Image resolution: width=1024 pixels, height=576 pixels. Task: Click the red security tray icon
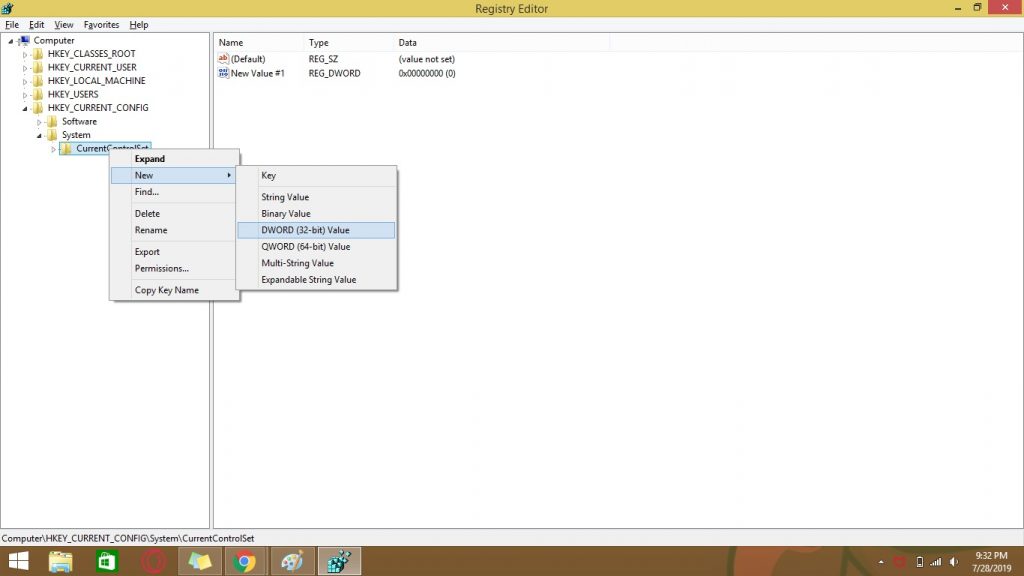coord(900,562)
